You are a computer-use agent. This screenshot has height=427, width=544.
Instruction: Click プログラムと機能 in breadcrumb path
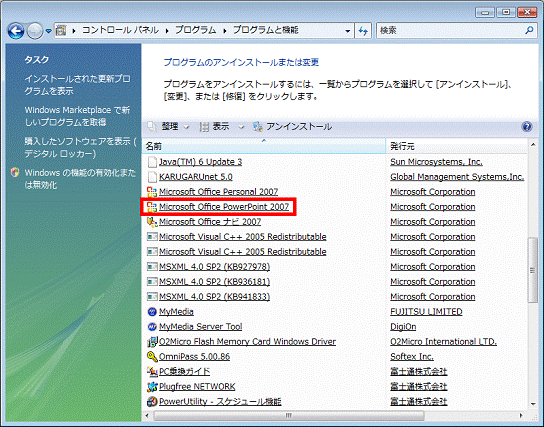tap(265, 30)
